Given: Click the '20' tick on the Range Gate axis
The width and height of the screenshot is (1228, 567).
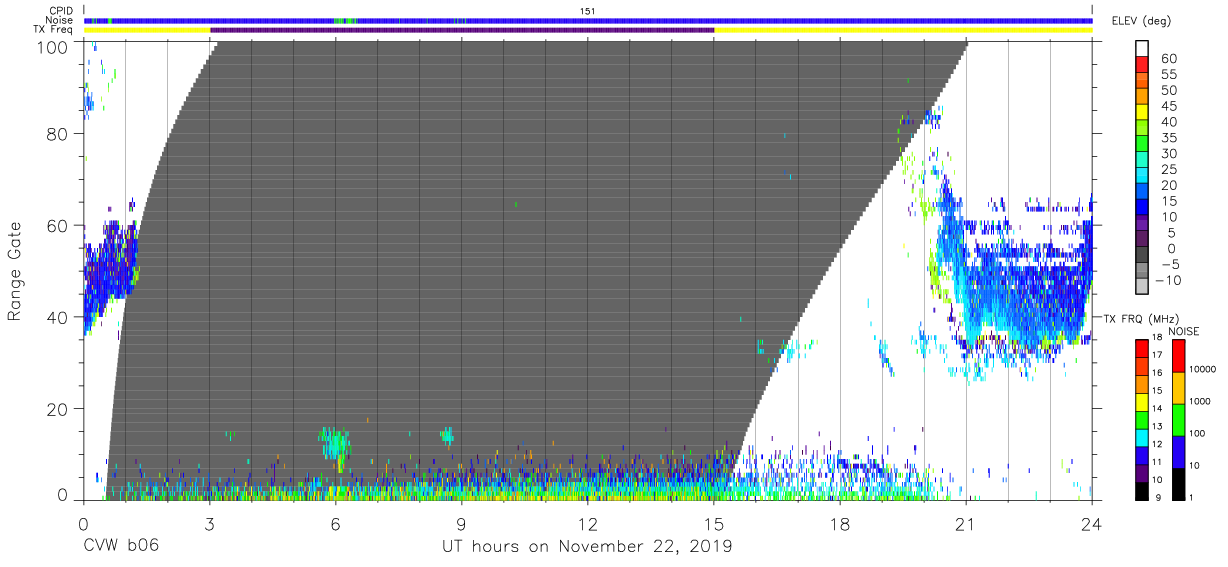Looking at the screenshot, I should coord(57,409).
